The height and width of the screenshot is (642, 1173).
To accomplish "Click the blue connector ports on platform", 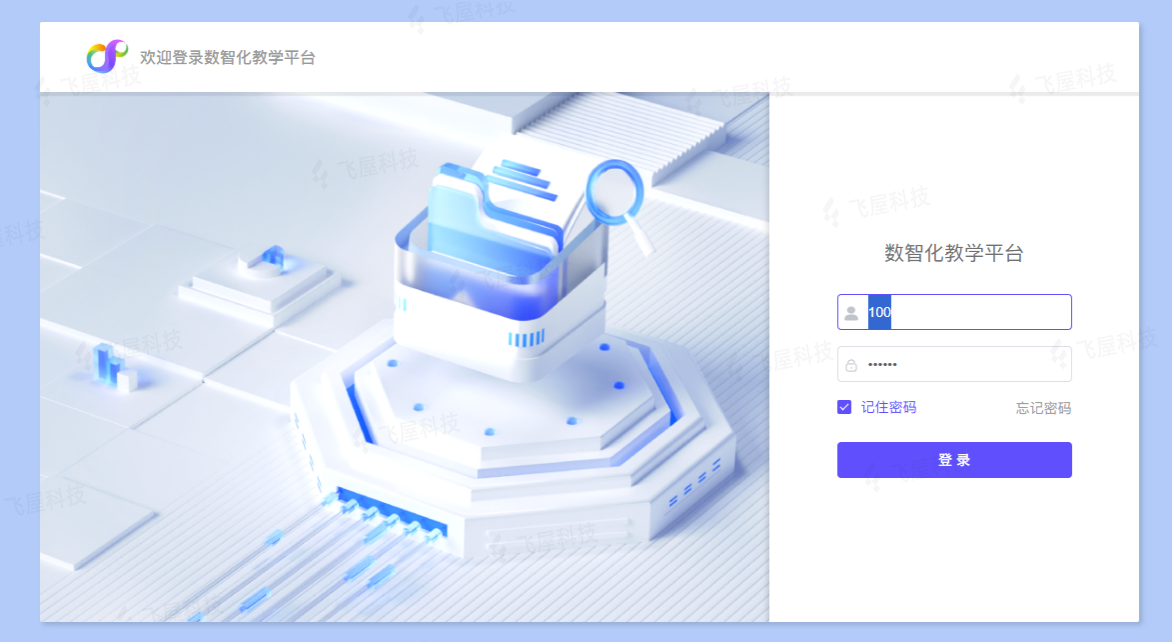I will coord(389,515).
